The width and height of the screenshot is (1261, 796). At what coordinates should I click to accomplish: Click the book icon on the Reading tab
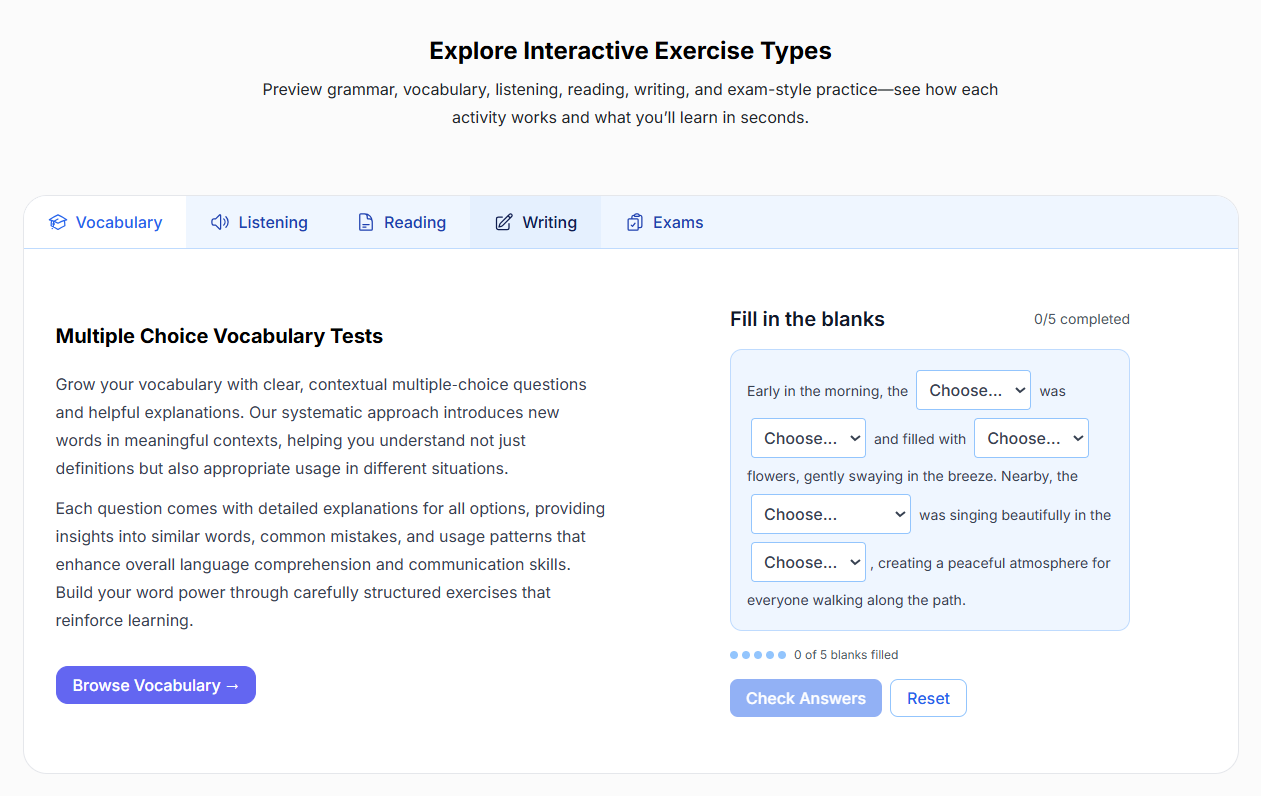tap(364, 222)
